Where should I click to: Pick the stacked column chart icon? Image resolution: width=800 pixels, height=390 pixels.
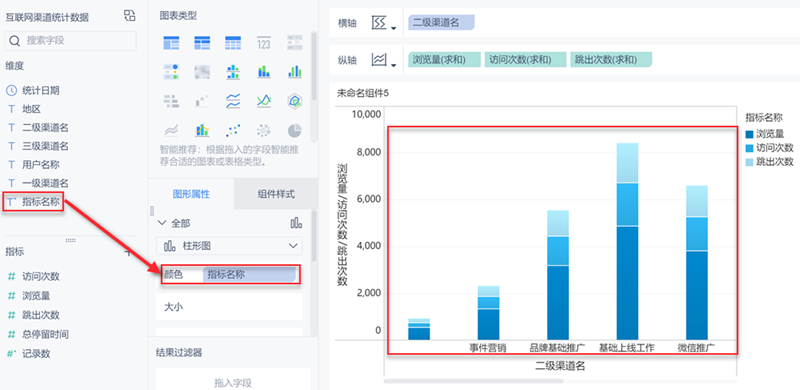click(264, 72)
